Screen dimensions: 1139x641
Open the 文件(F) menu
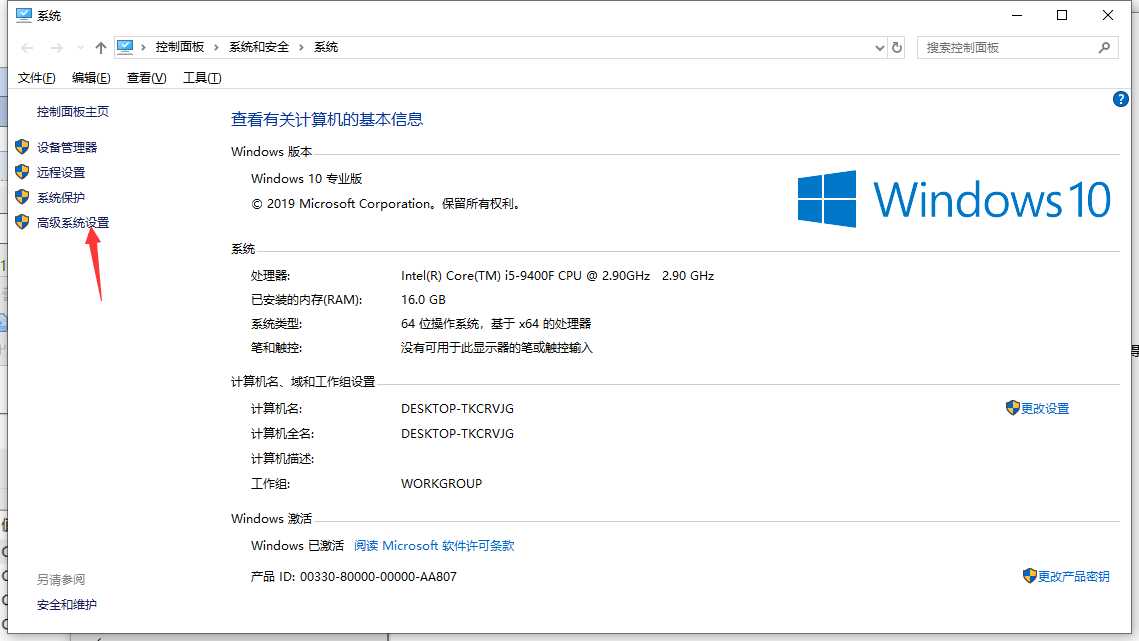tap(36, 78)
